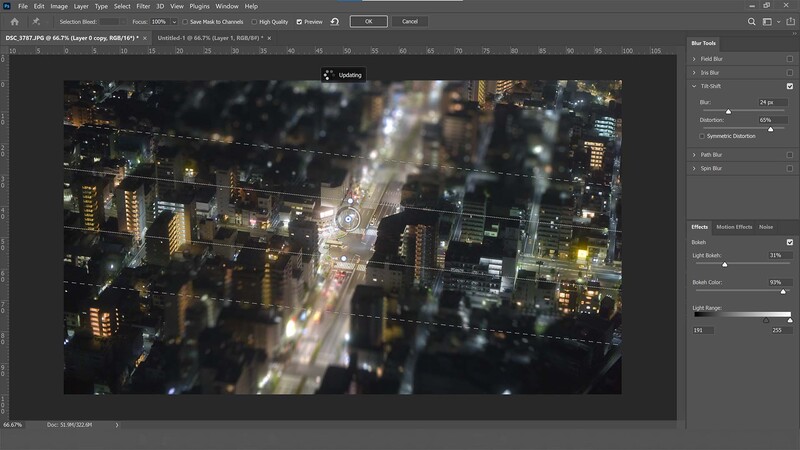
Task: Click the Bokeh Color slider handle
Action: 783,291
